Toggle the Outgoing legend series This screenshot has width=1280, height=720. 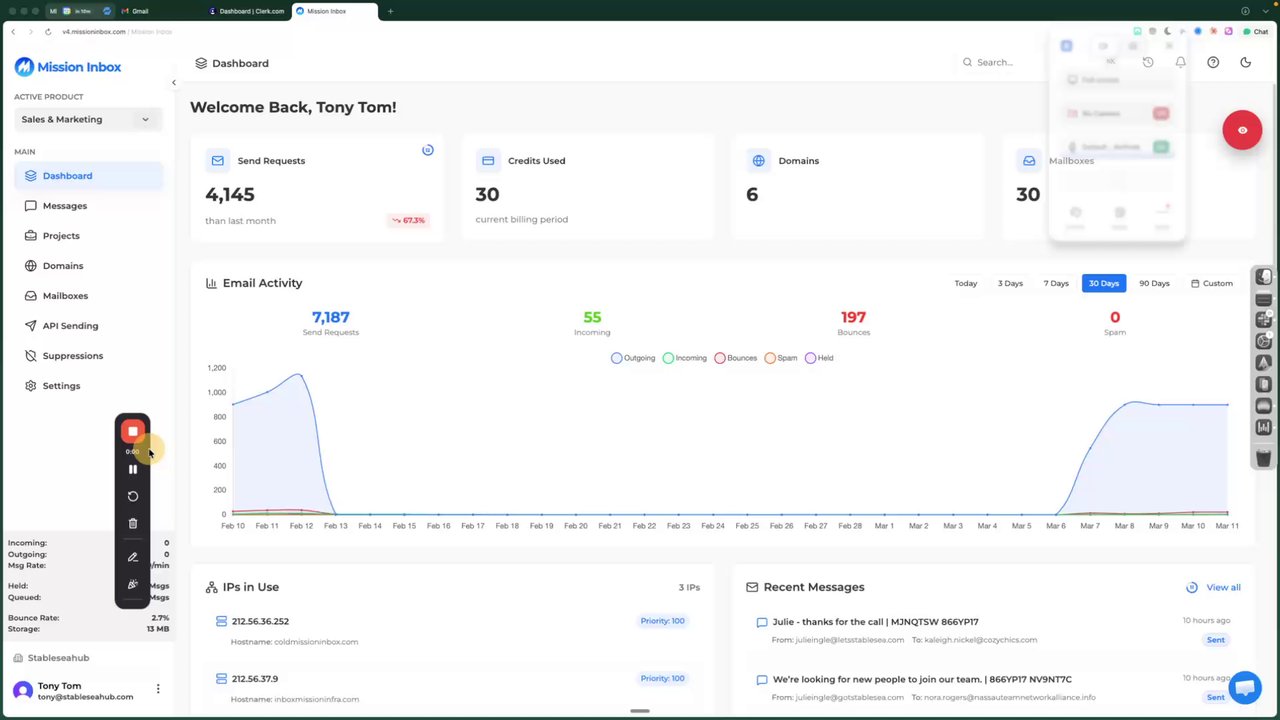coord(633,358)
